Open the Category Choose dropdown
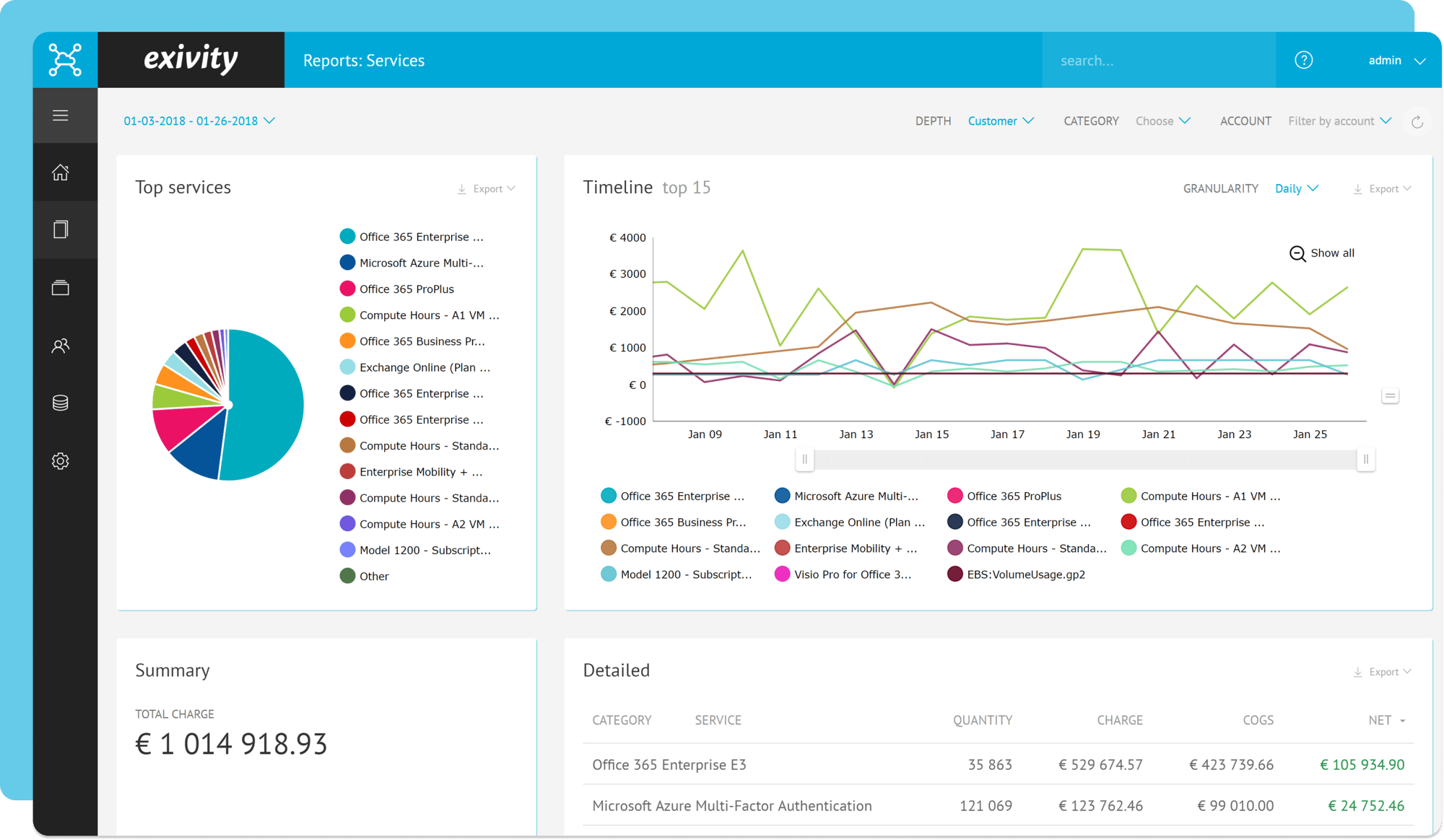 tap(1162, 120)
